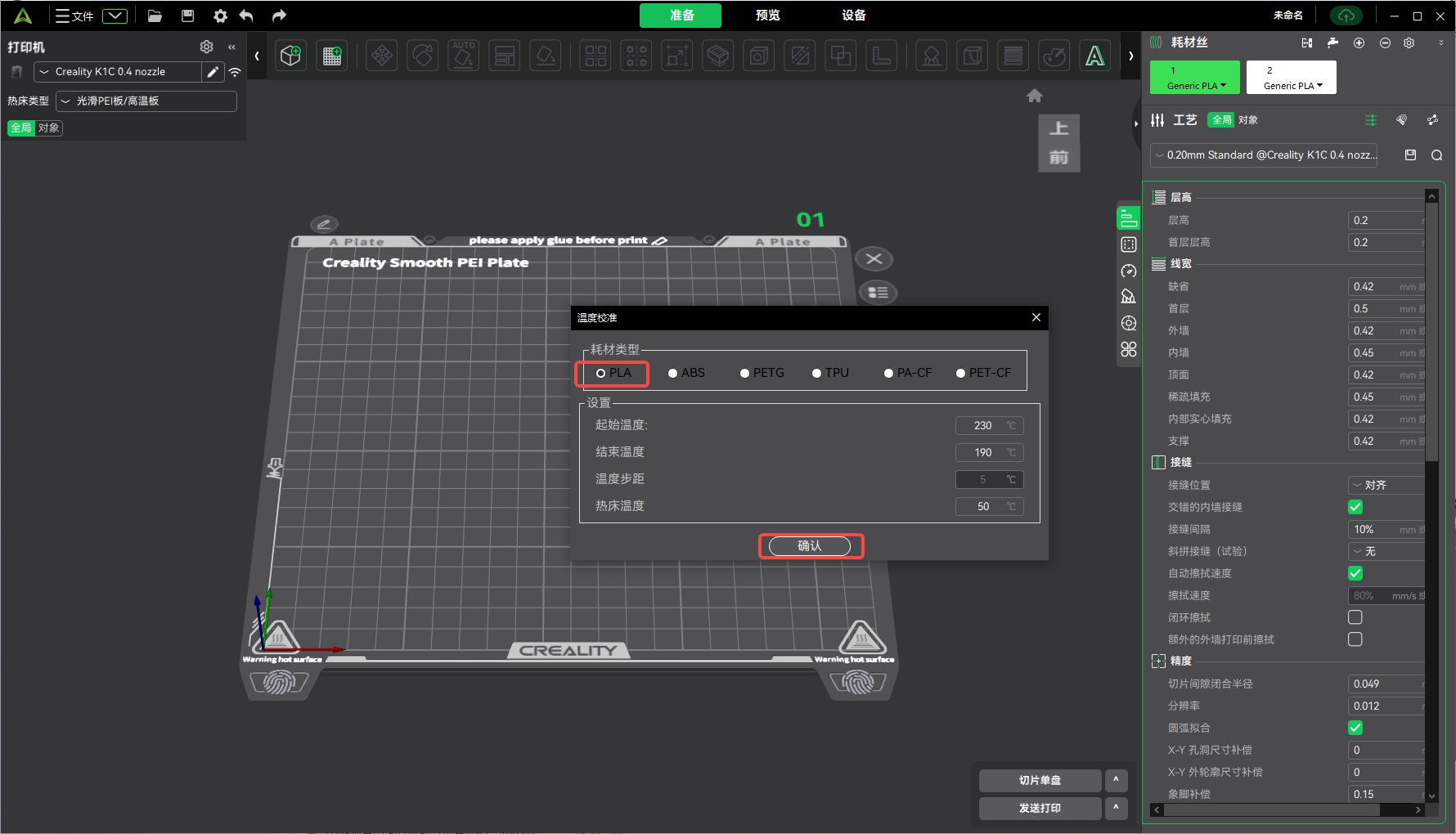
Task: Add a new build plate
Action: point(332,56)
